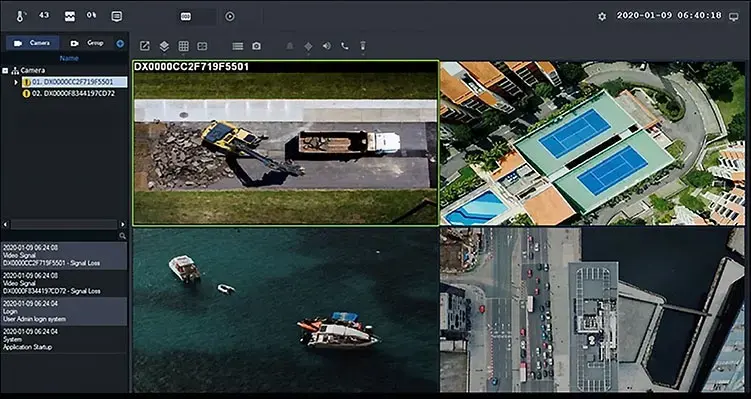Click the speaker audio icon in toolbar

(327, 46)
